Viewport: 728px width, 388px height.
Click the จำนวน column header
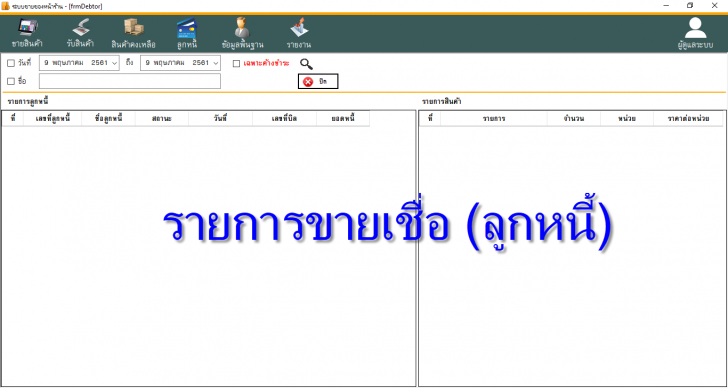tap(573, 118)
